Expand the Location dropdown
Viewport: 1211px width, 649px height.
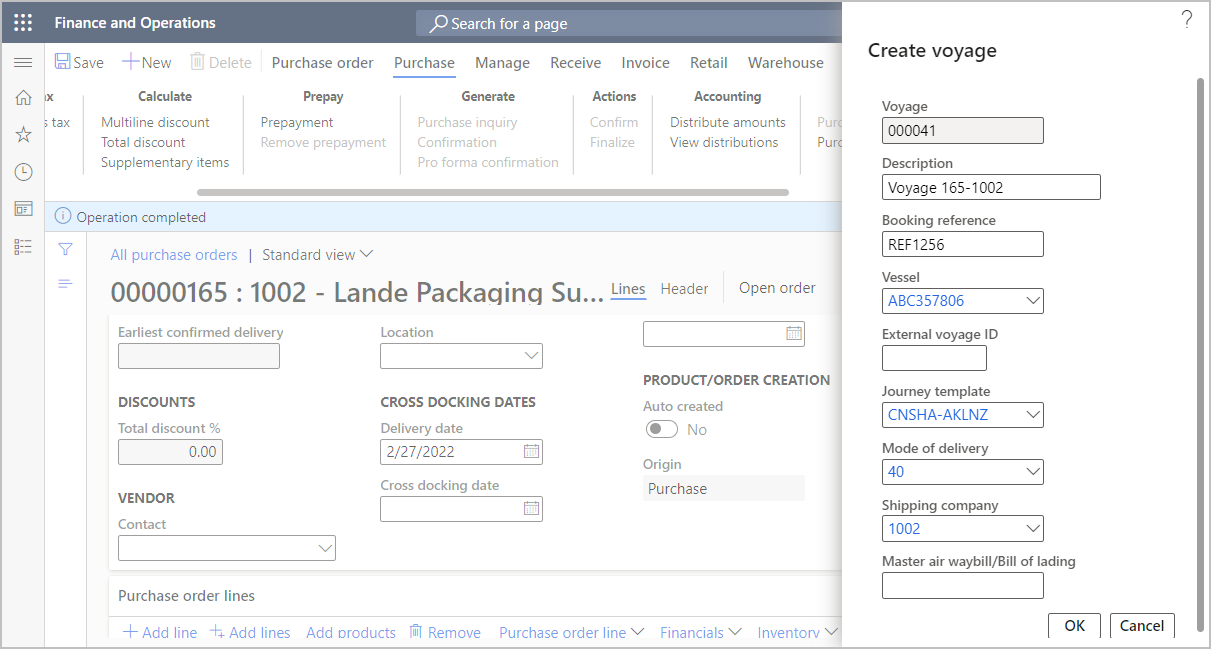pos(531,356)
